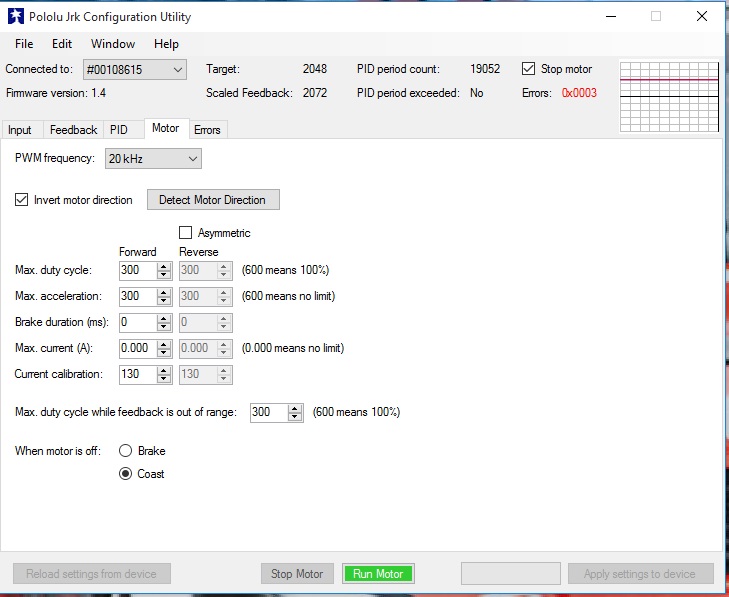Screen dimensions: 729x597
Task: Increase forward Max. acceleration with up arrow
Action: (164, 292)
